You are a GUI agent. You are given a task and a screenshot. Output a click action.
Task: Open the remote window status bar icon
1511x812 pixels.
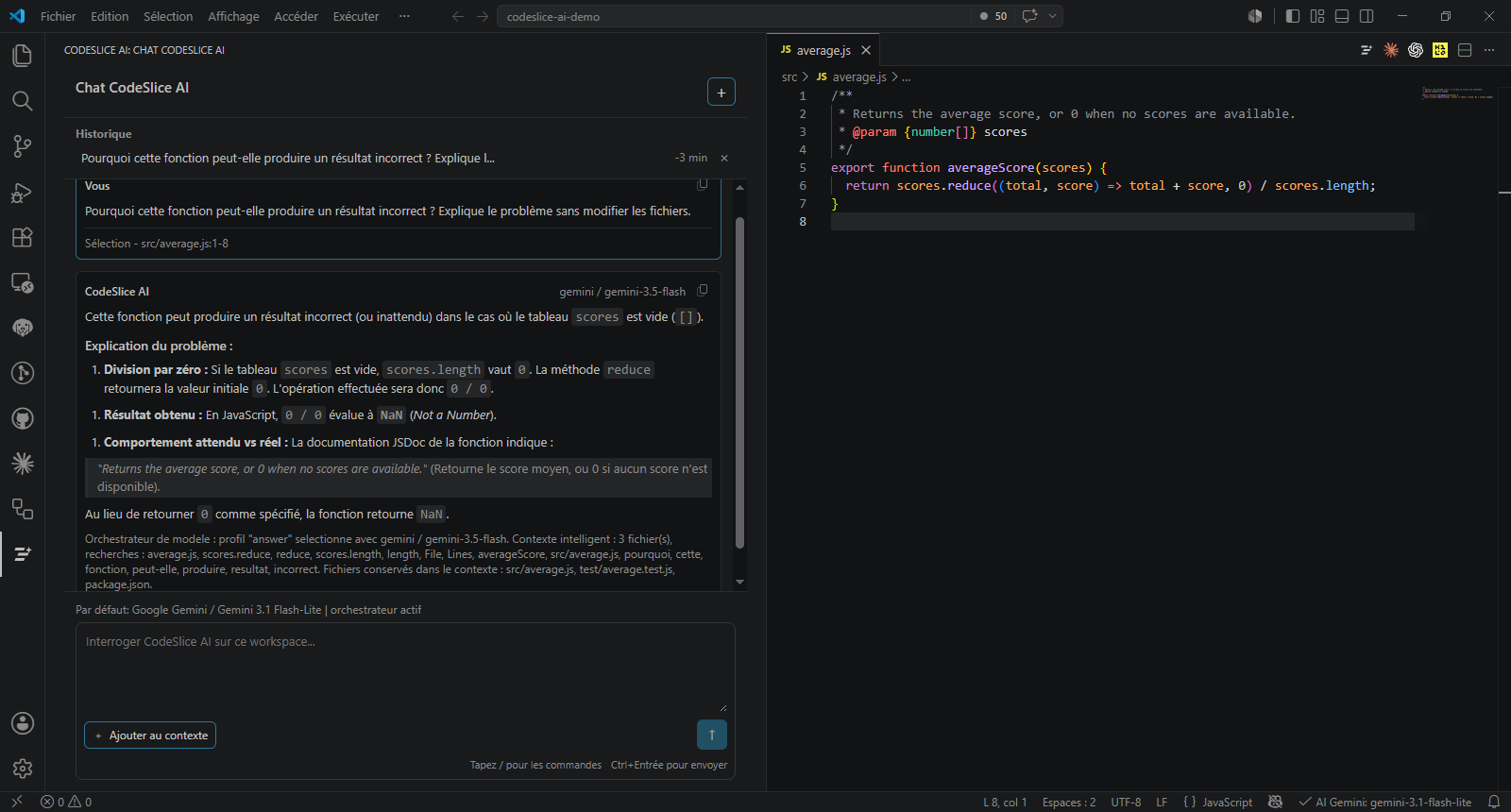tap(16, 803)
